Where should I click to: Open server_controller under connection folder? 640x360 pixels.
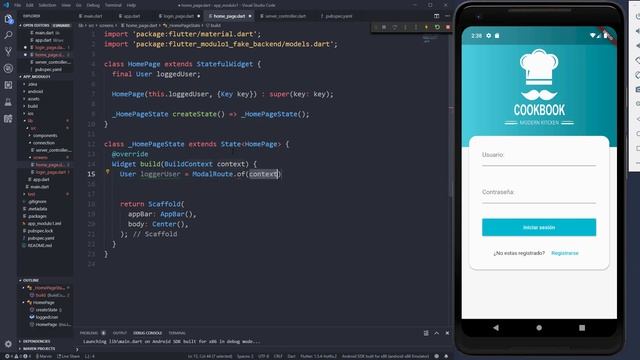coord(53,150)
